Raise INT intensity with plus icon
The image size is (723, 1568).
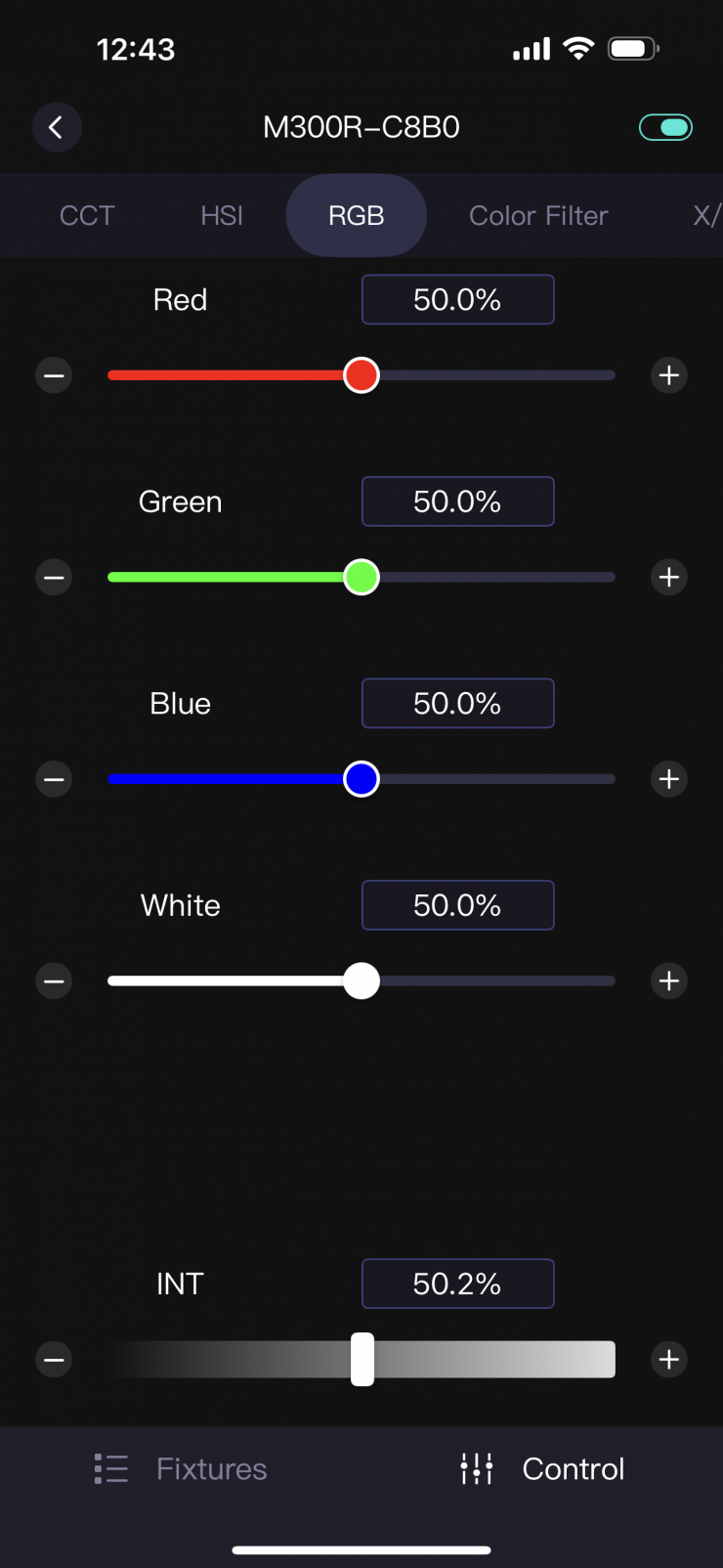(669, 1360)
